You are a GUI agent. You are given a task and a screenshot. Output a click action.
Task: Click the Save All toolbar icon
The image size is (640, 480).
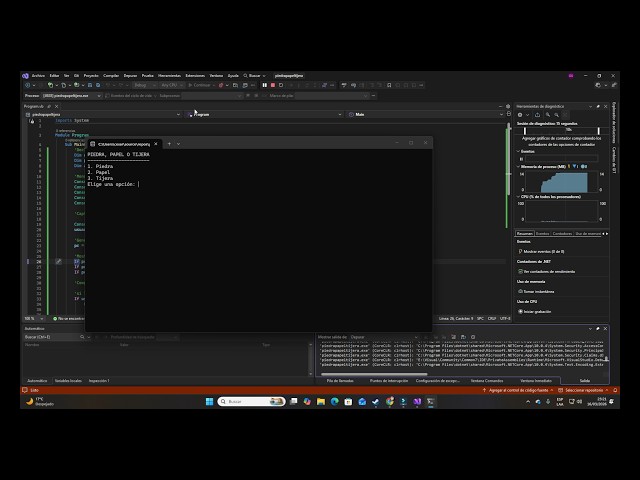[98, 85]
